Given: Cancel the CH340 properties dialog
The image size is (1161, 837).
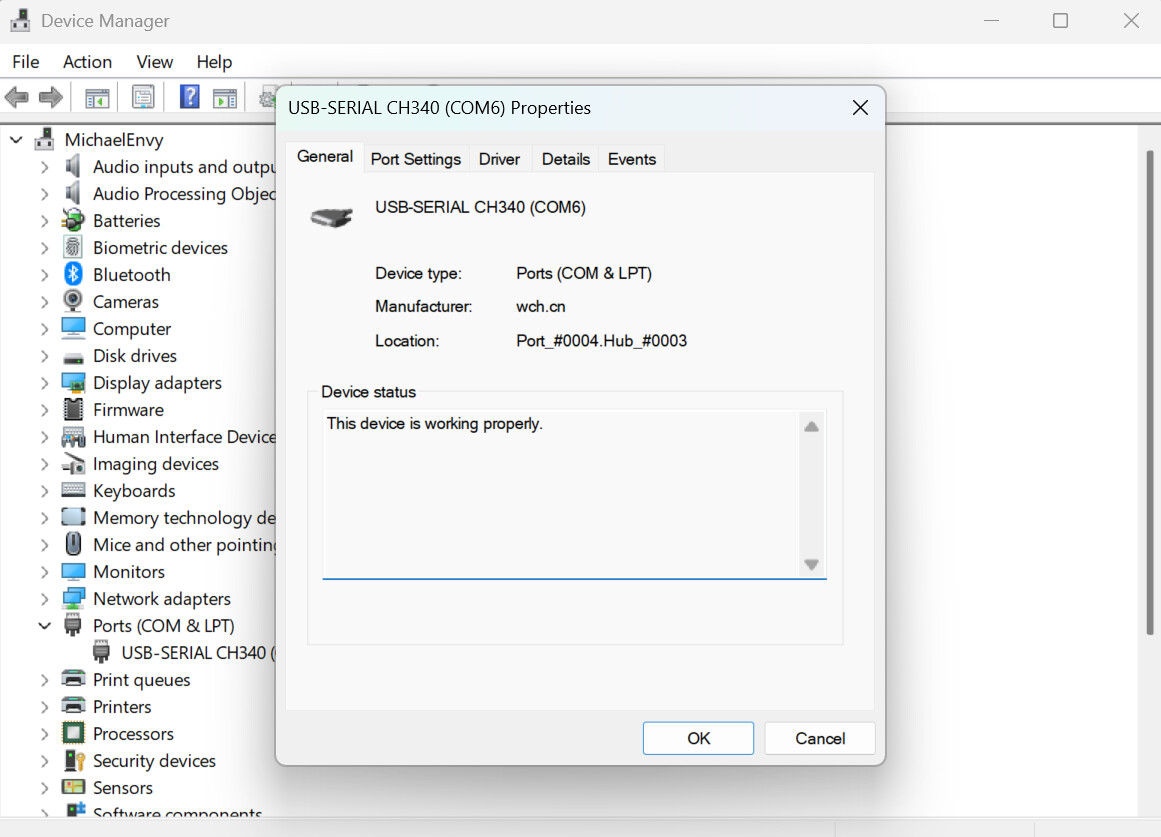Looking at the screenshot, I should click(x=819, y=738).
